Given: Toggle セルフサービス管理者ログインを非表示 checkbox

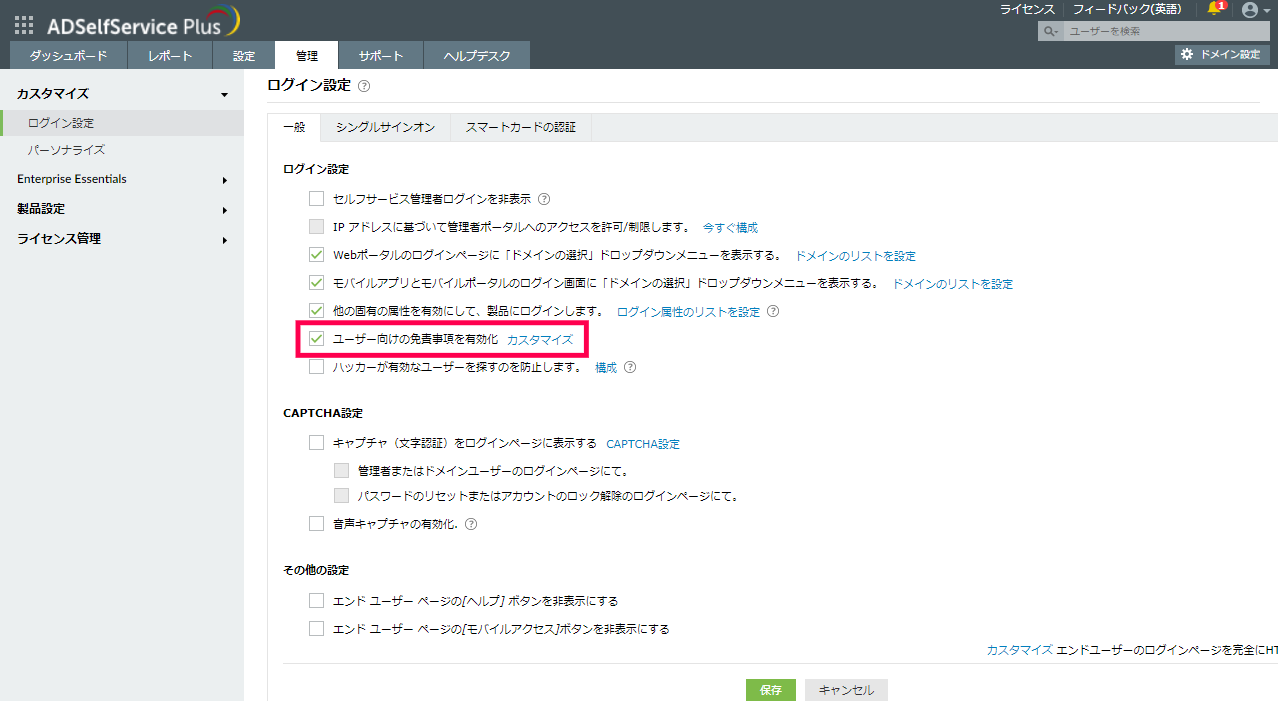Looking at the screenshot, I should pyautogui.click(x=316, y=199).
